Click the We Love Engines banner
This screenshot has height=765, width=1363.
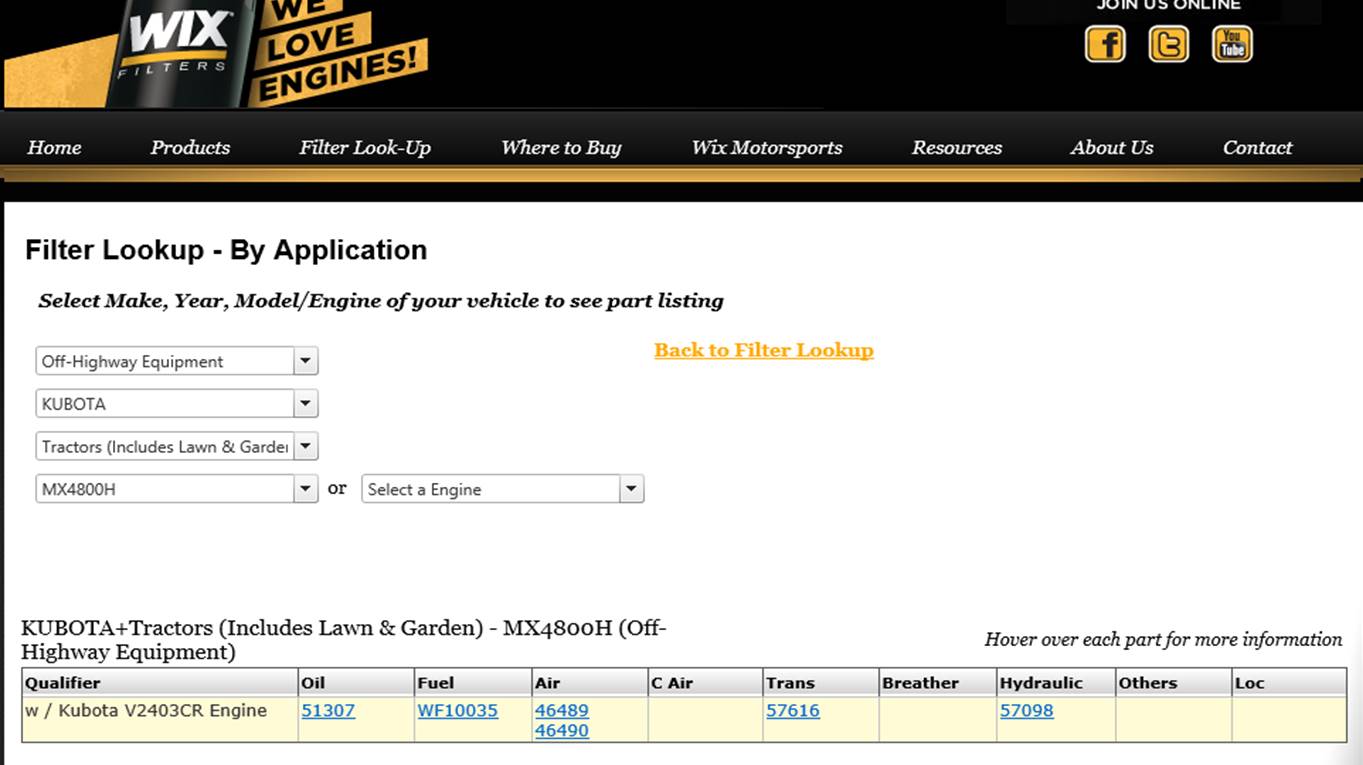pyautogui.click(x=338, y=50)
